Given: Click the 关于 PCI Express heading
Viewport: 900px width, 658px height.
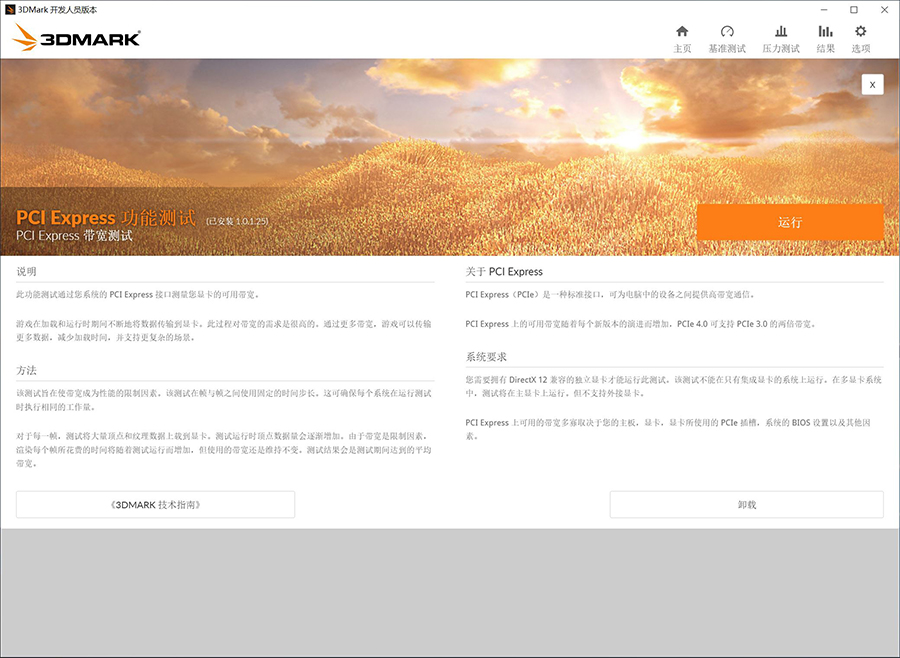Looking at the screenshot, I should pos(504,271).
